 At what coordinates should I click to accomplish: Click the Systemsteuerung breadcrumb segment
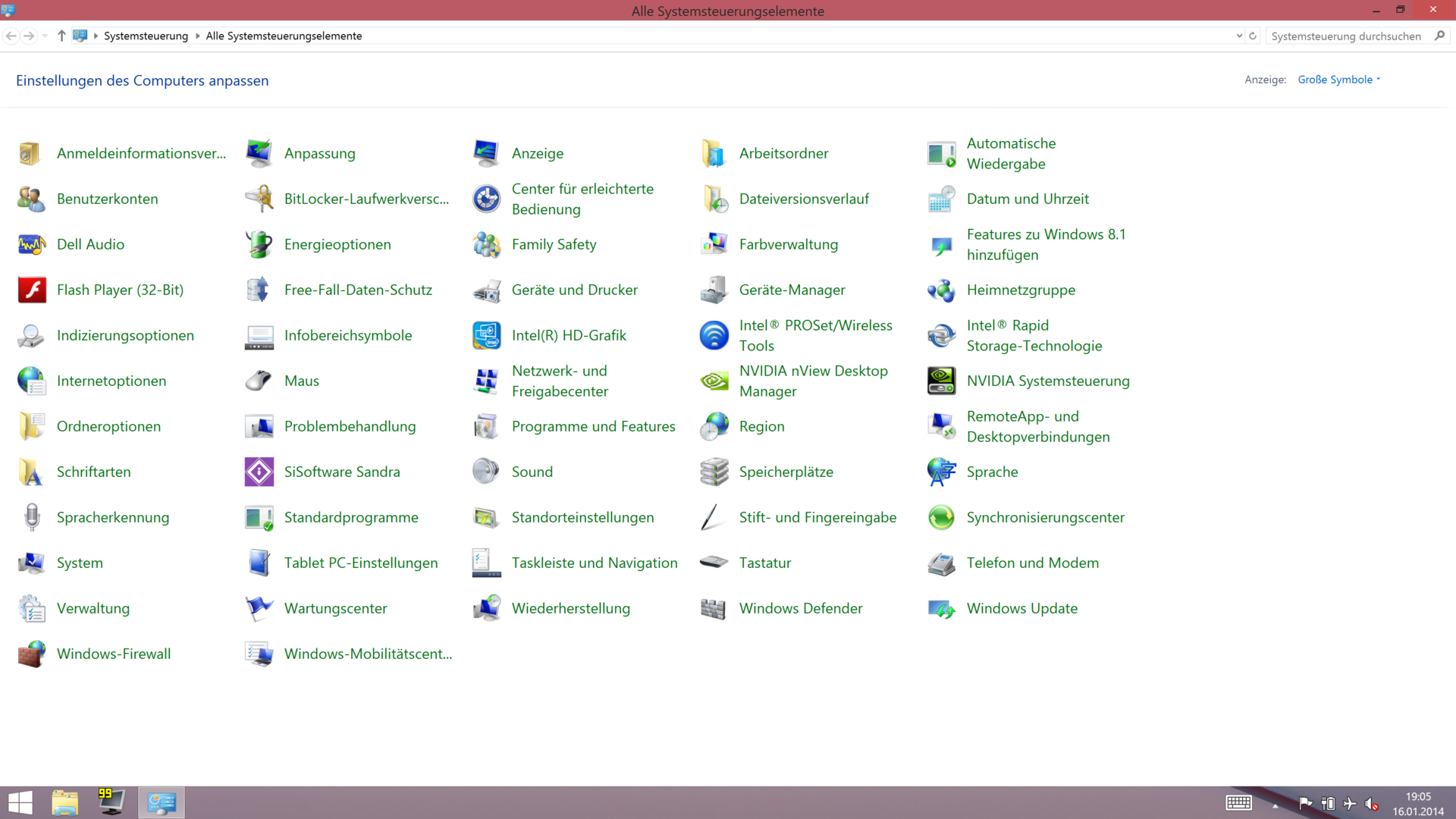point(146,36)
